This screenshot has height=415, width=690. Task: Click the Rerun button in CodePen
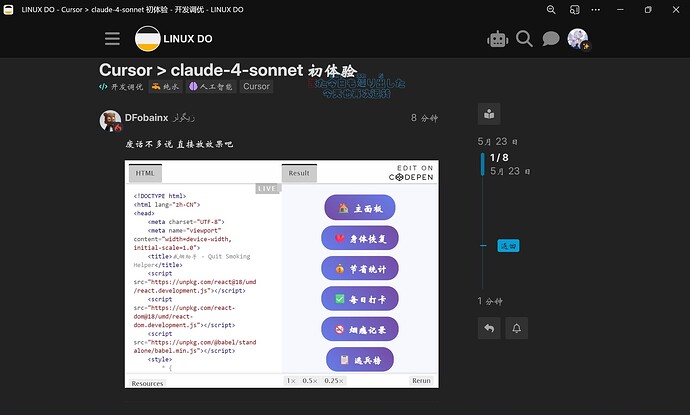pyautogui.click(x=421, y=381)
